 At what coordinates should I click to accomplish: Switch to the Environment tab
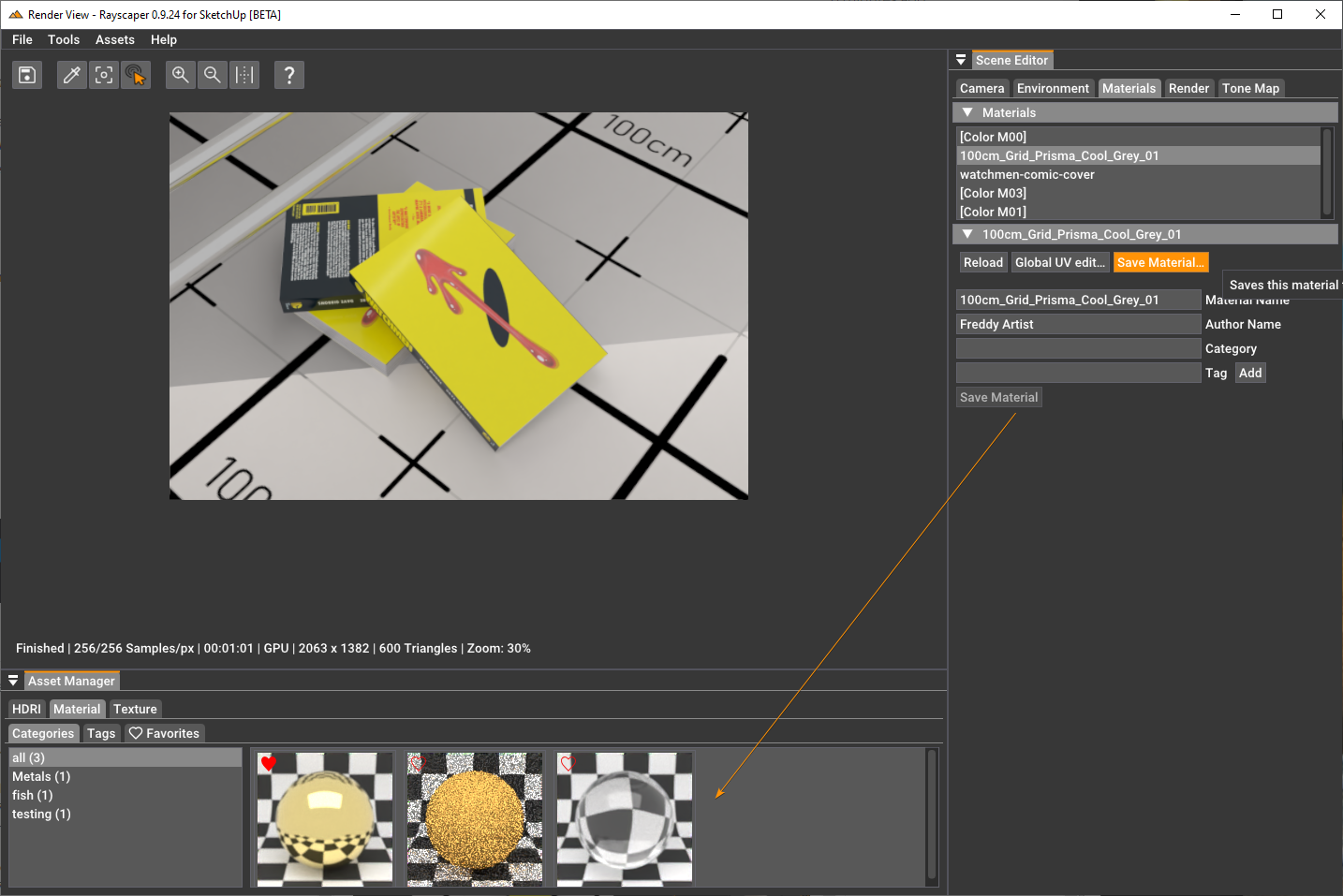tap(1053, 88)
